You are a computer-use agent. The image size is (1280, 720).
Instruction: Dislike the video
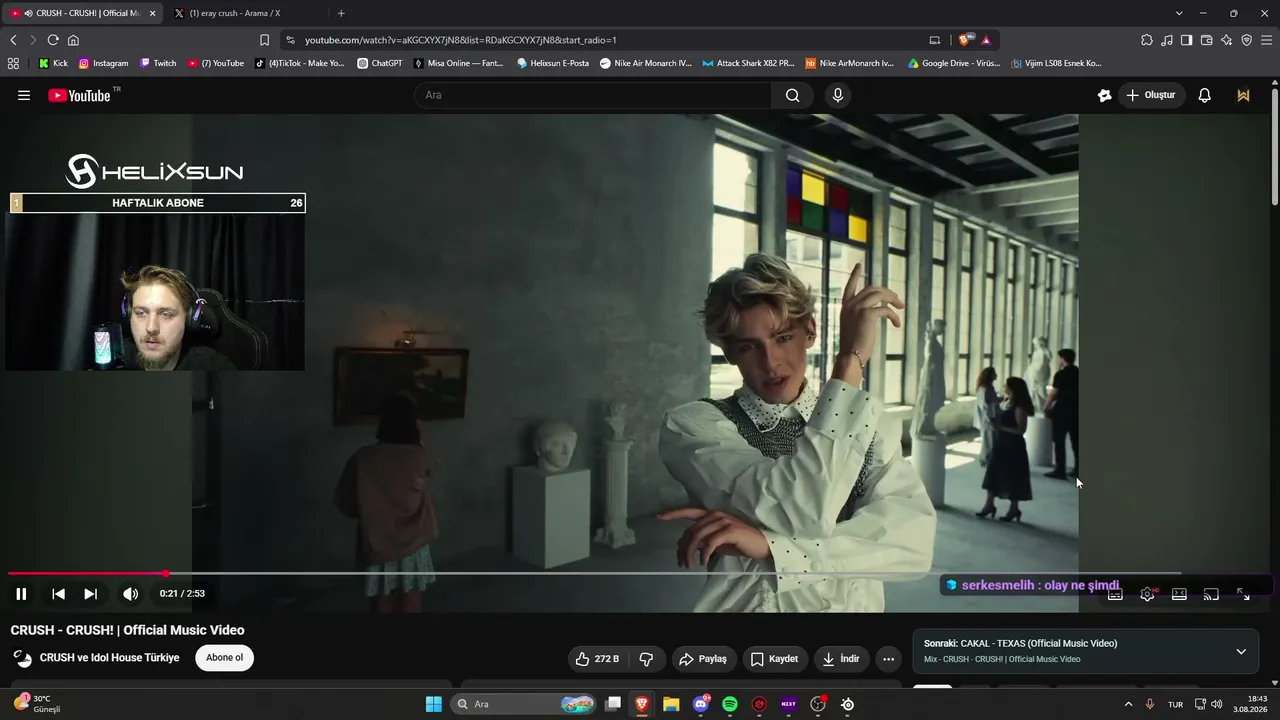[646, 659]
